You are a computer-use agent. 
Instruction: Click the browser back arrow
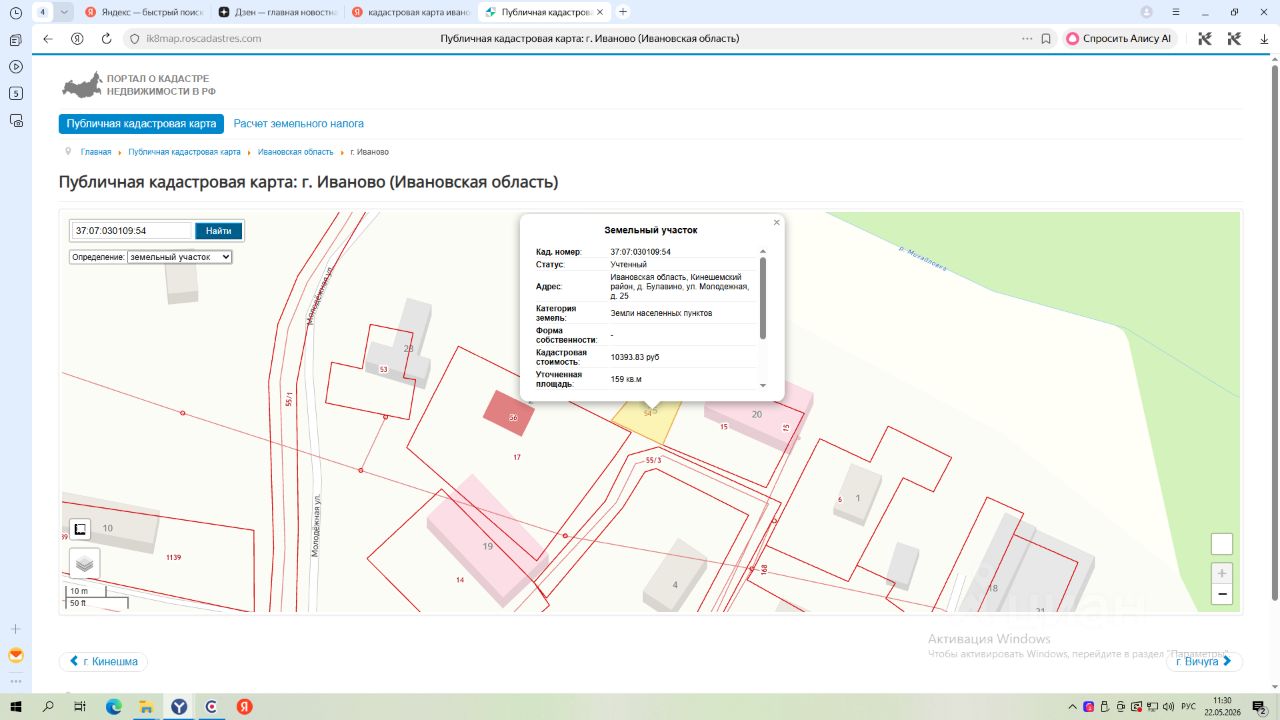pos(47,38)
